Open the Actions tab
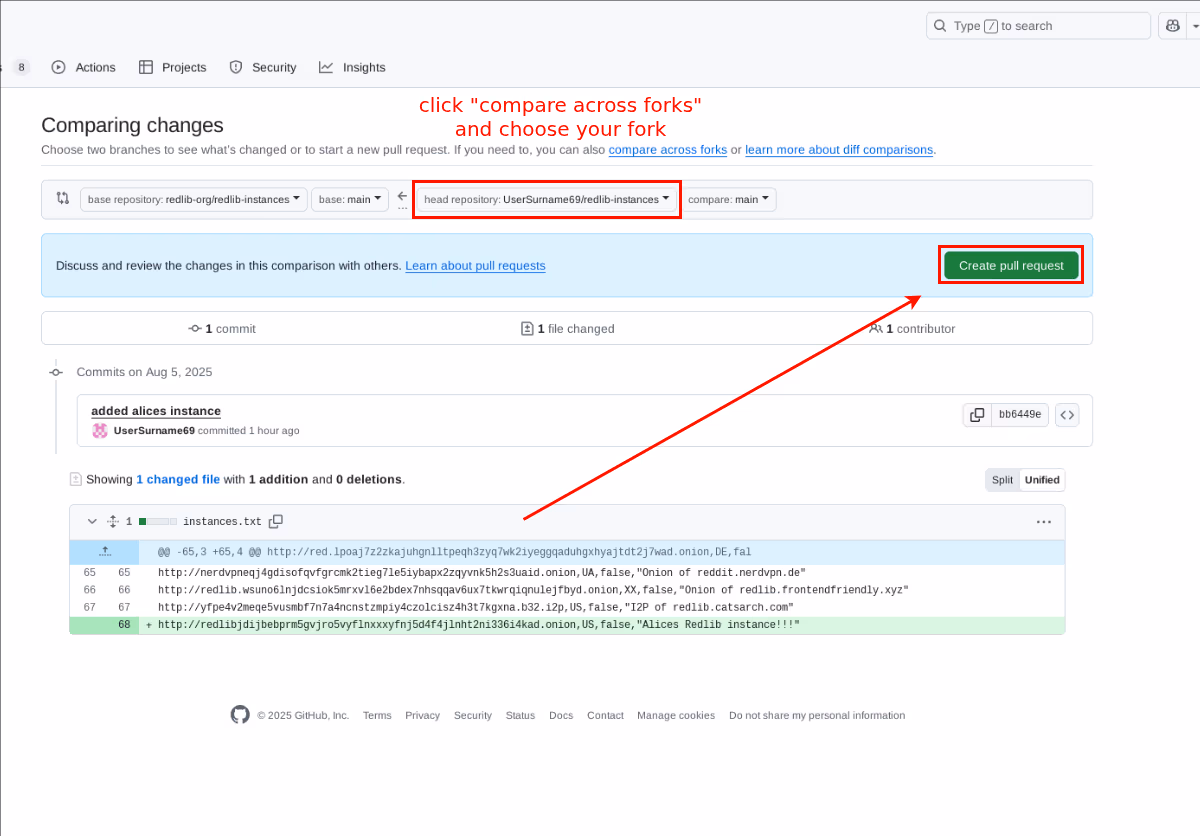Screen dimensions: 1200x836 click(84, 67)
